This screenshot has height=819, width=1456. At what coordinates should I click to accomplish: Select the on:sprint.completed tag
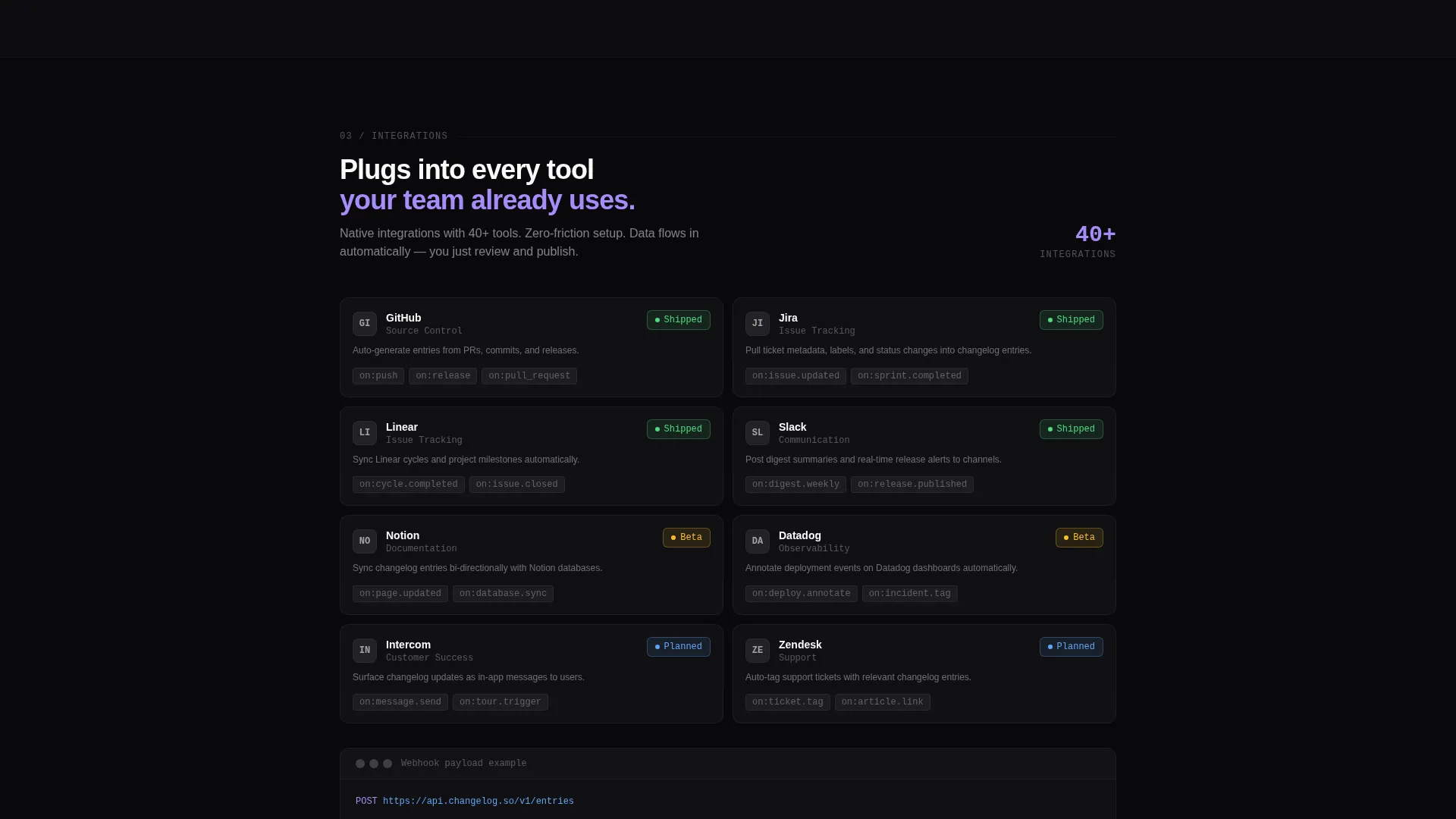pyautogui.click(x=909, y=376)
